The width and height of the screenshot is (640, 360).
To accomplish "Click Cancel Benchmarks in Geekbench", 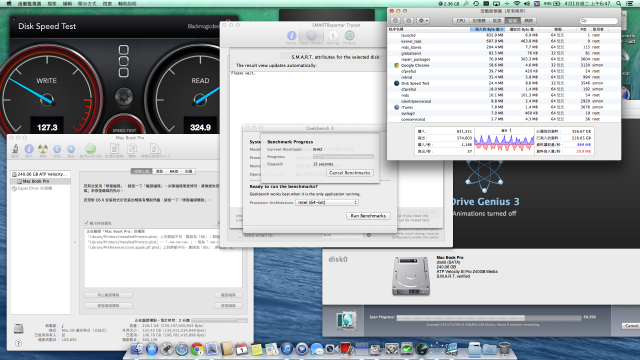I will click(x=349, y=173).
